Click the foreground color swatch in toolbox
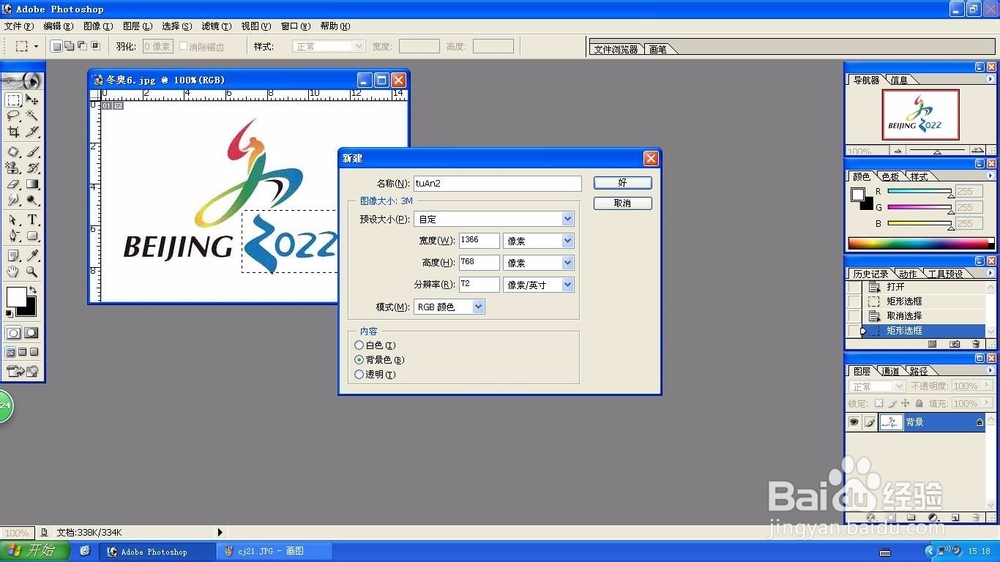The image size is (1000, 562). tap(16, 297)
